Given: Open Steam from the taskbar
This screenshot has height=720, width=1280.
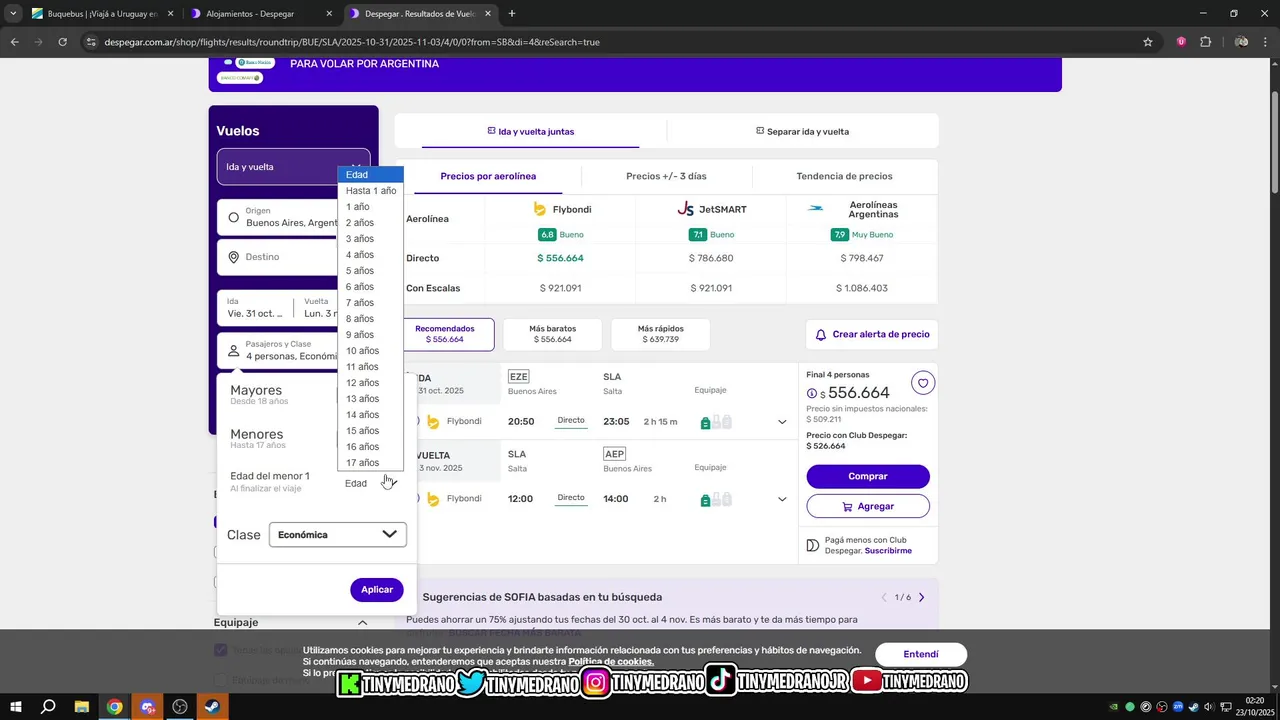Looking at the screenshot, I should (213, 707).
